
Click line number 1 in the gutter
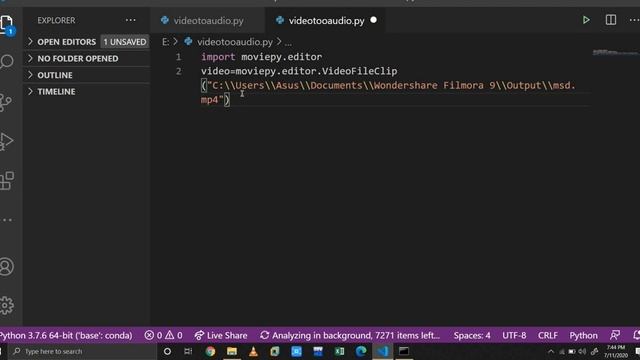[178, 57]
